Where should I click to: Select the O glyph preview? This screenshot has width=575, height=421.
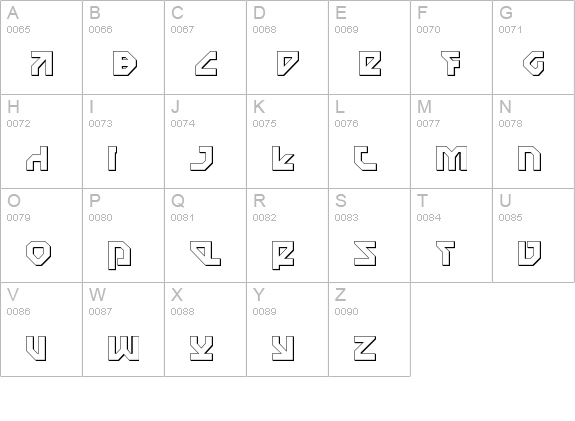[39, 253]
